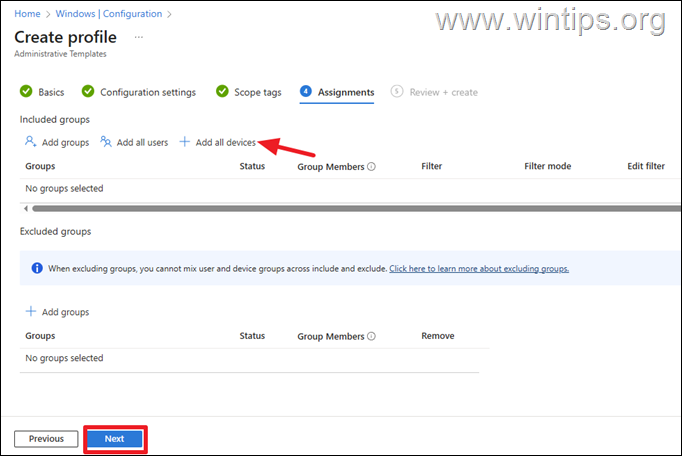The height and width of the screenshot is (456, 682).
Task: Open the ellipsis menu beside Create profile
Action: (x=138, y=37)
